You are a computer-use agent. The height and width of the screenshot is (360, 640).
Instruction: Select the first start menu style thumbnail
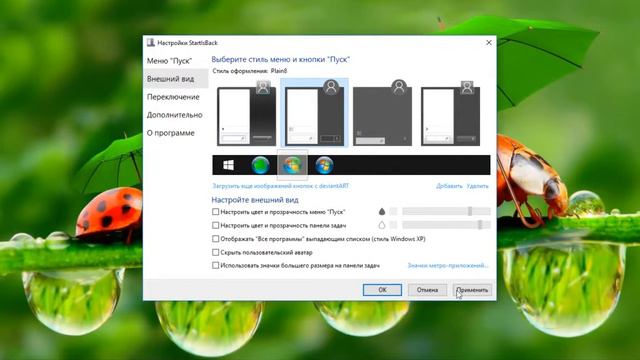pos(246,113)
